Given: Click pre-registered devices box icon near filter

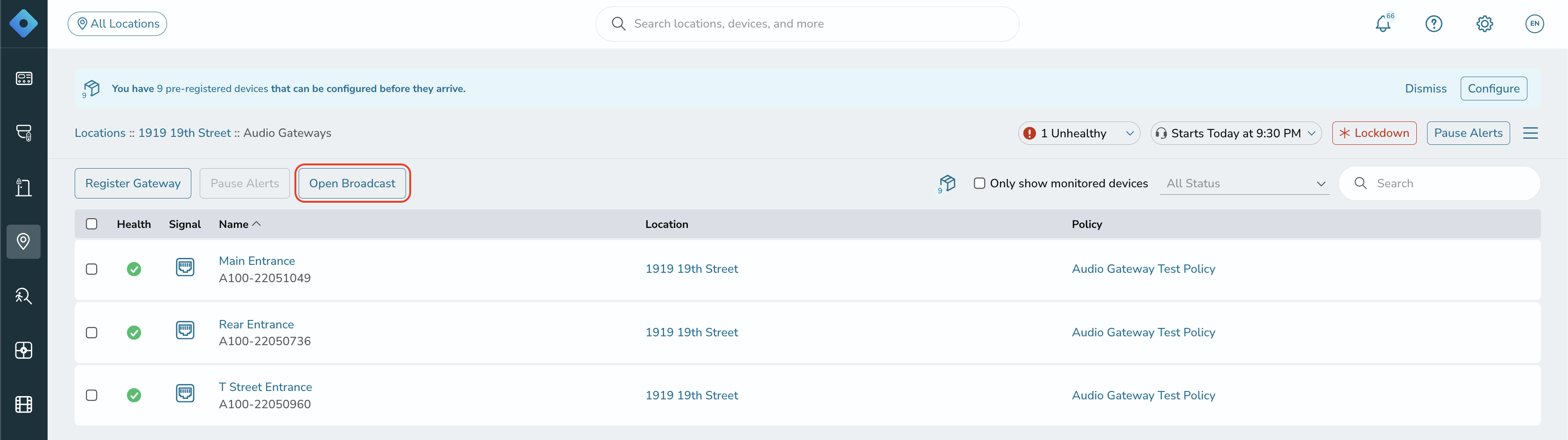Looking at the screenshot, I should click(947, 183).
